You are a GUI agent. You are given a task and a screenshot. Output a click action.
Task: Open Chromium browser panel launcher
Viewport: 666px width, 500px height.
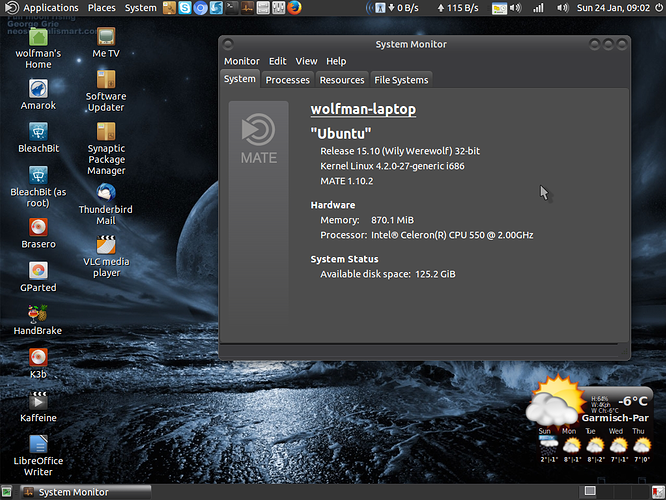[200, 8]
